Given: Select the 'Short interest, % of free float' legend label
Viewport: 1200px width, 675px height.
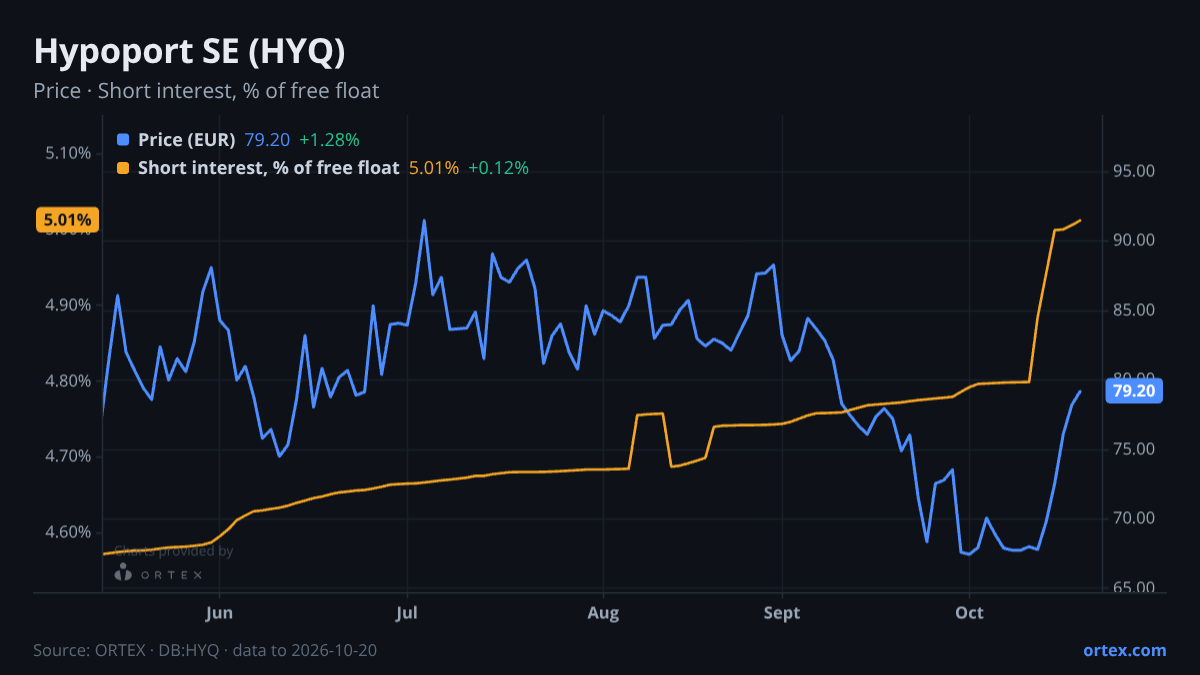Looking at the screenshot, I should point(269,168).
